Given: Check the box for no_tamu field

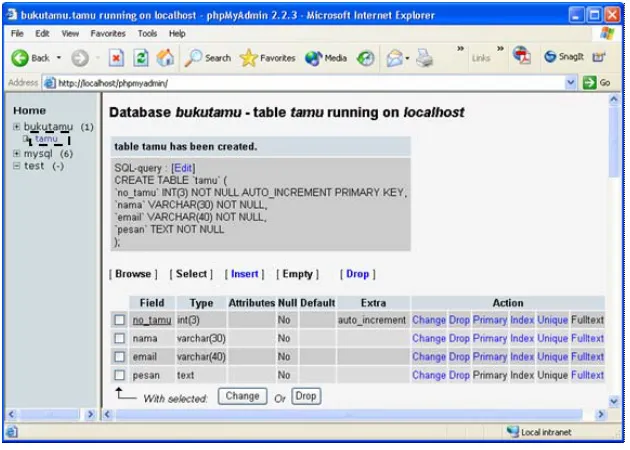Looking at the screenshot, I should click(119, 320).
